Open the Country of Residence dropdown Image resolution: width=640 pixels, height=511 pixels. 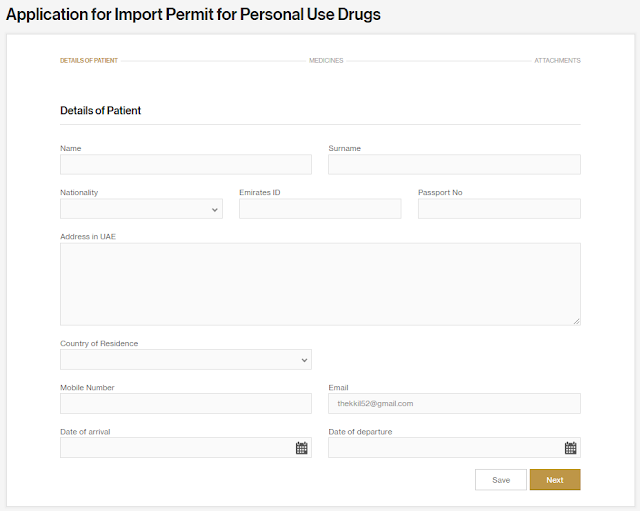pos(186,359)
